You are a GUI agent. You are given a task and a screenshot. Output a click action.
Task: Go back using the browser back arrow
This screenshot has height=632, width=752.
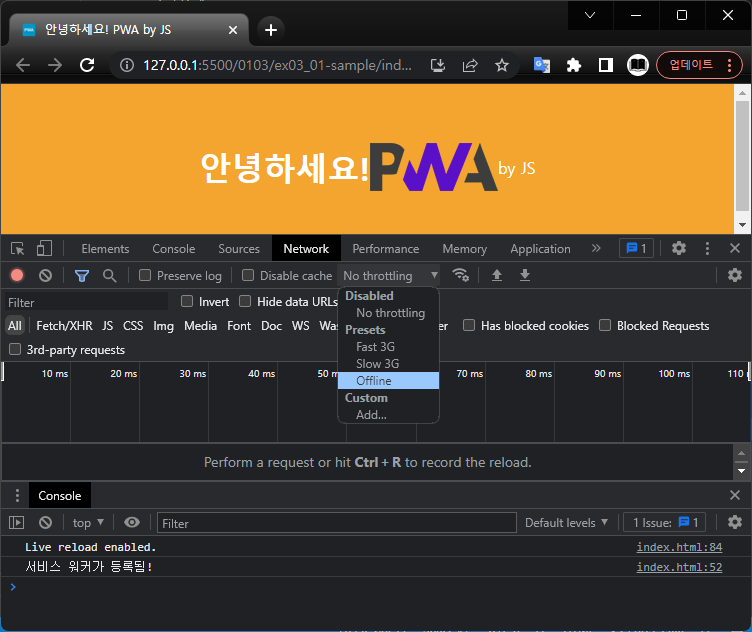tap(23, 65)
